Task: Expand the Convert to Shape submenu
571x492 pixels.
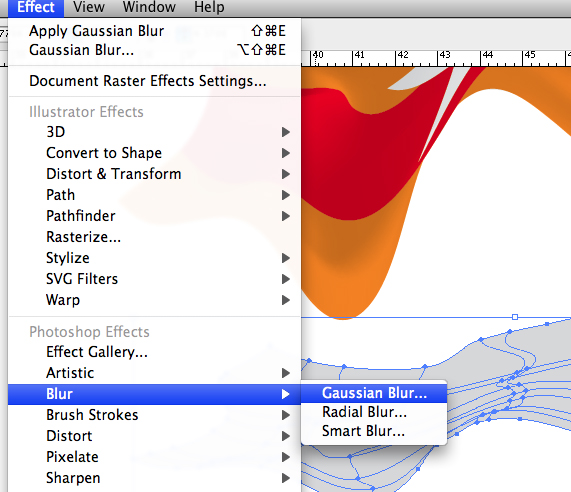Action: point(154,153)
